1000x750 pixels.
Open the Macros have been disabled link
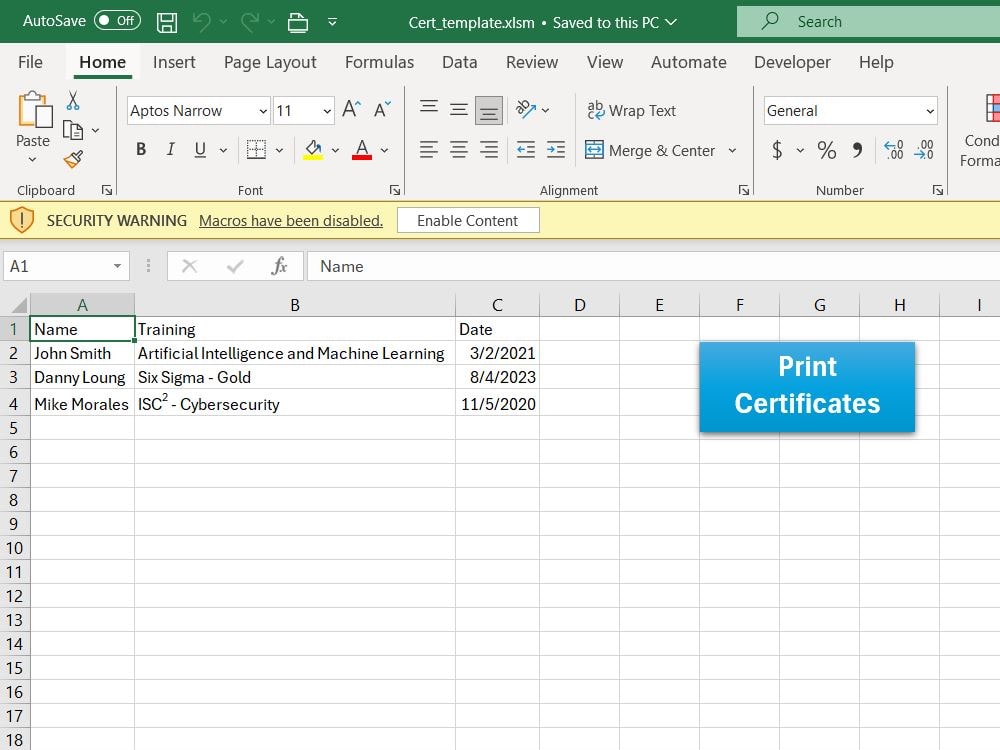coord(290,220)
